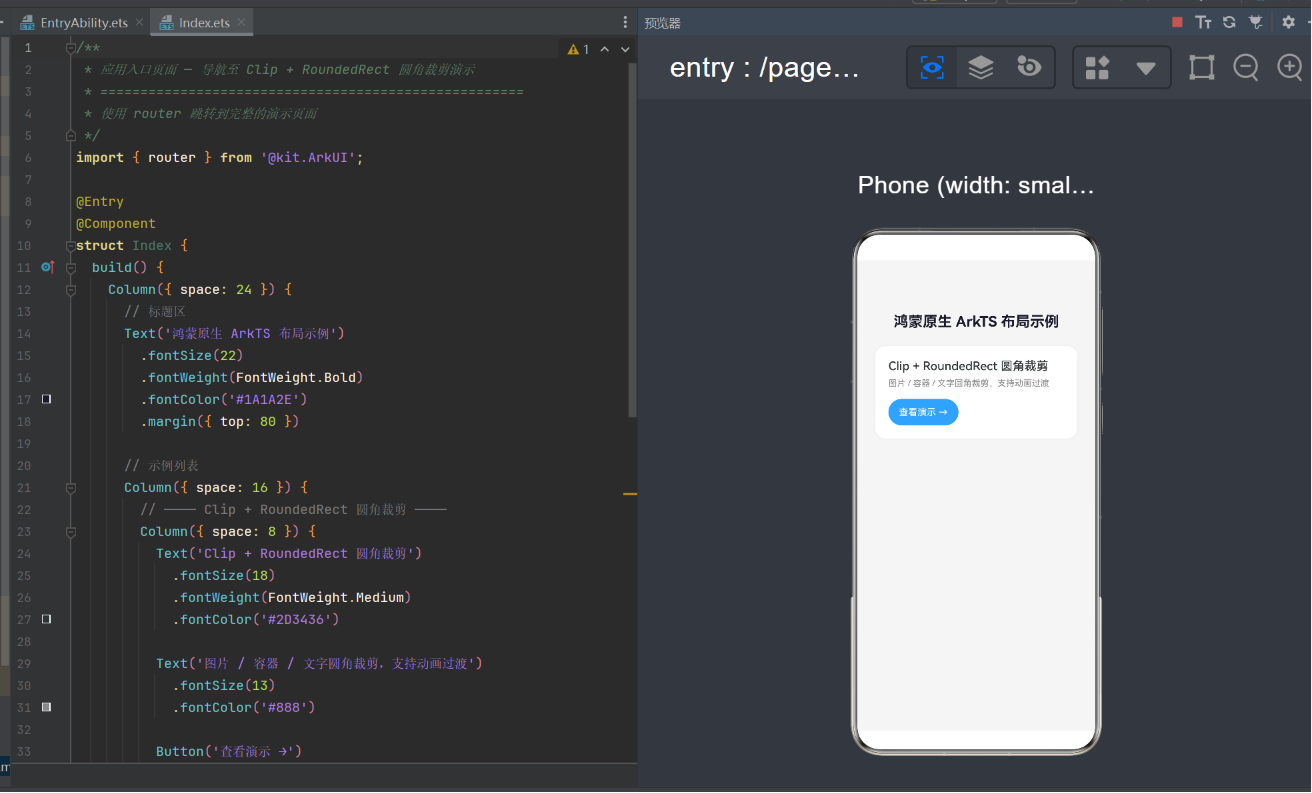Open the editor tabs three-dot menu
This screenshot has height=793, width=1312.
[x=626, y=22]
